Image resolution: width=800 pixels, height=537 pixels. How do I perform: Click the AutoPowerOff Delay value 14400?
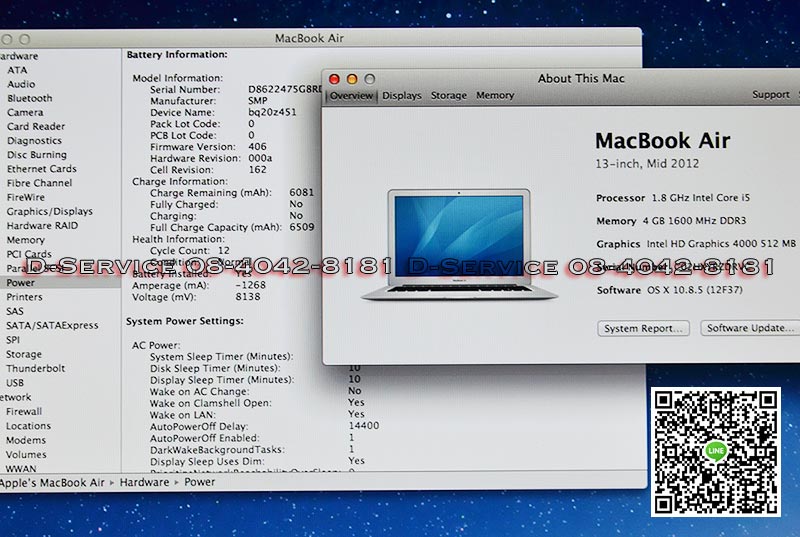pos(364,426)
